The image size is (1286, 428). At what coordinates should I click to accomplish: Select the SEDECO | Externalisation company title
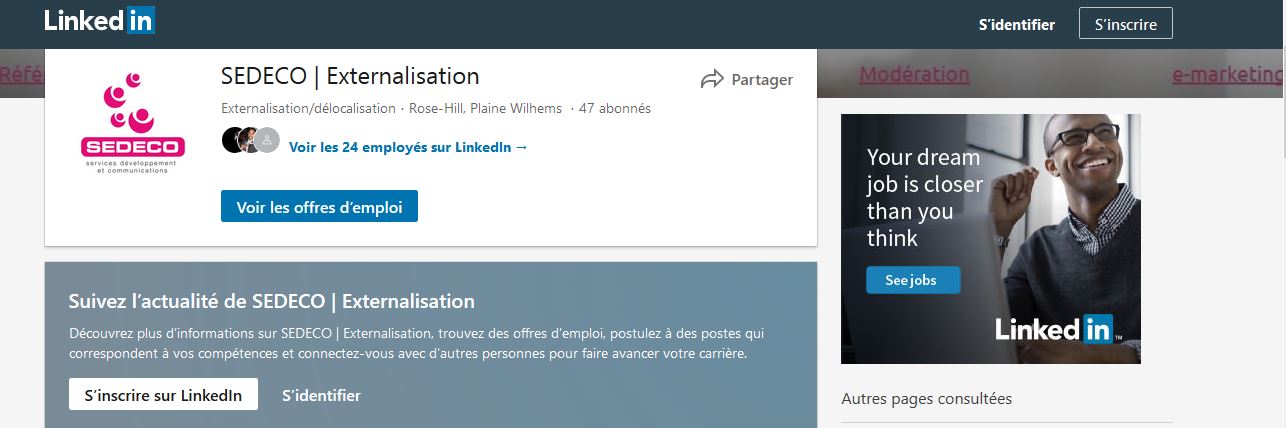click(350, 76)
